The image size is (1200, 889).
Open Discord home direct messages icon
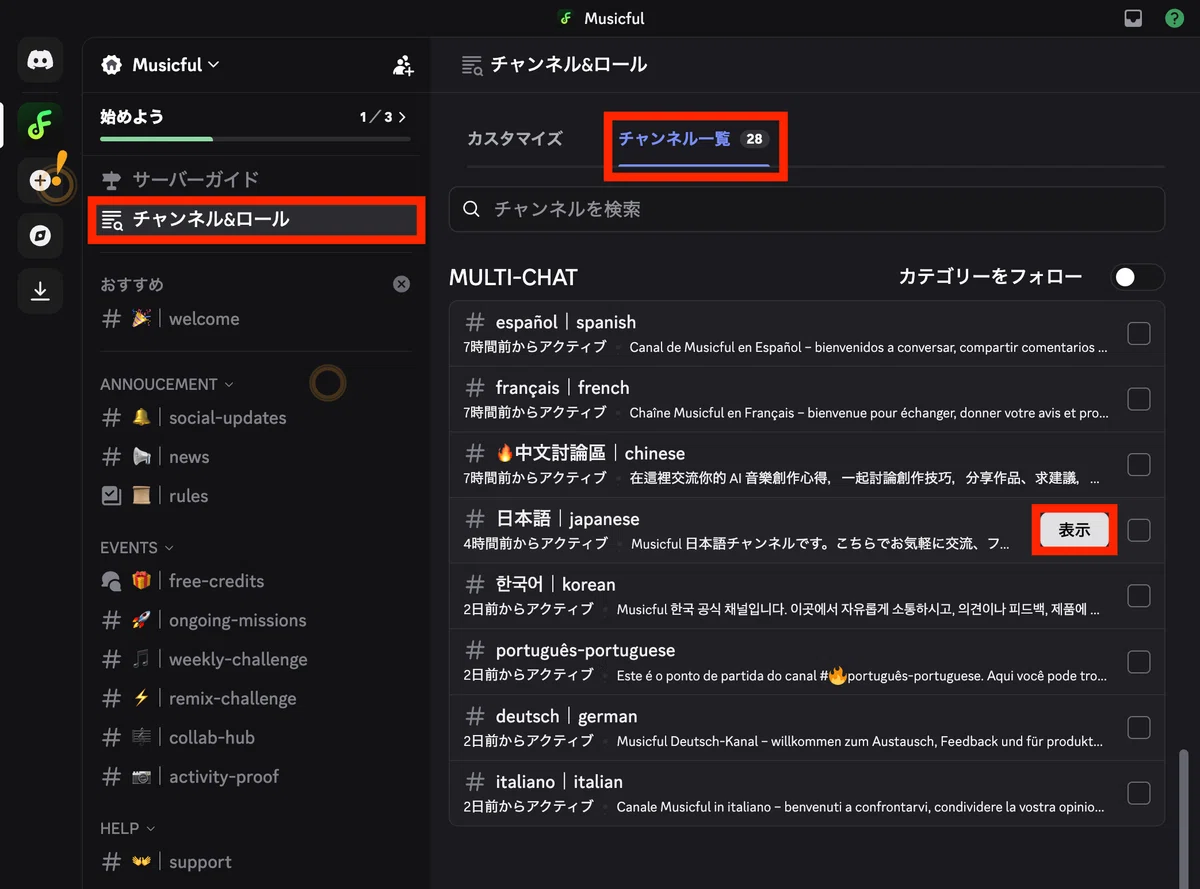click(40, 62)
